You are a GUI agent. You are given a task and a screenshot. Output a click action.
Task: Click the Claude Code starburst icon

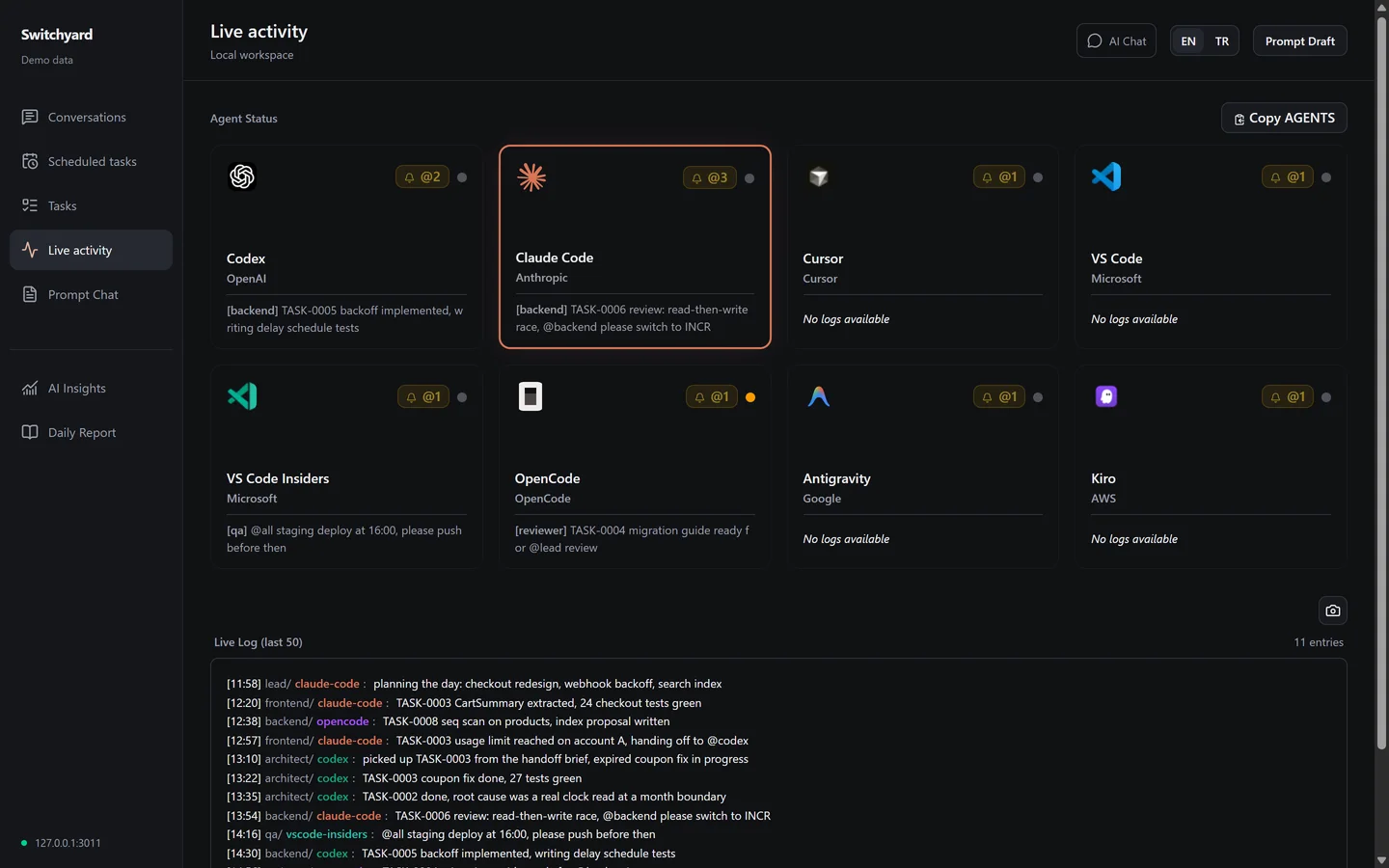tap(531, 176)
